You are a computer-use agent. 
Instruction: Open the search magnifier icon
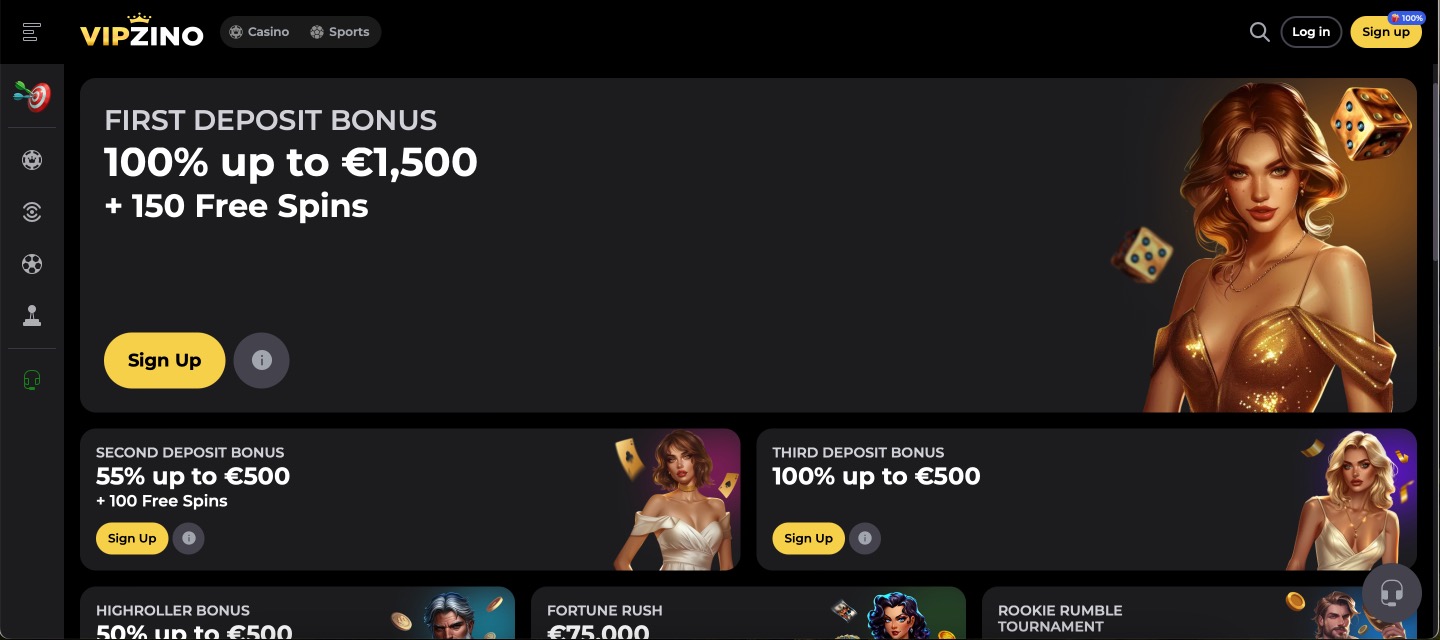1259,32
